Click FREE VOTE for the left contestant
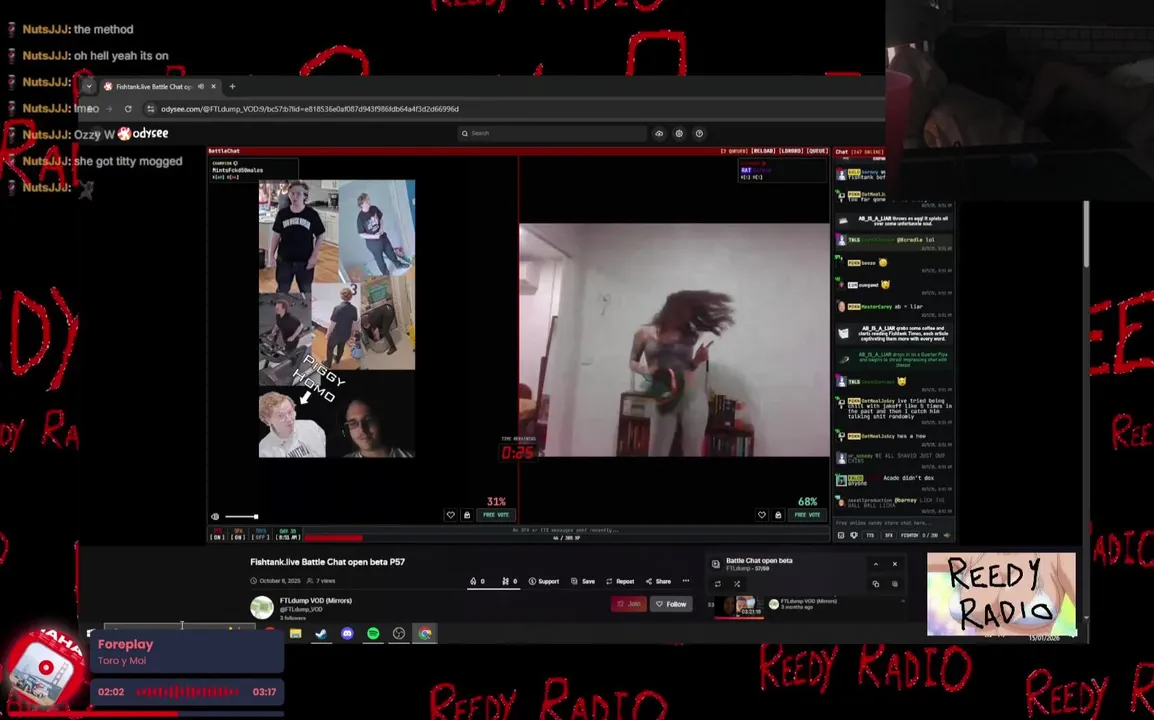This screenshot has width=1154, height=720. [496, 515]
